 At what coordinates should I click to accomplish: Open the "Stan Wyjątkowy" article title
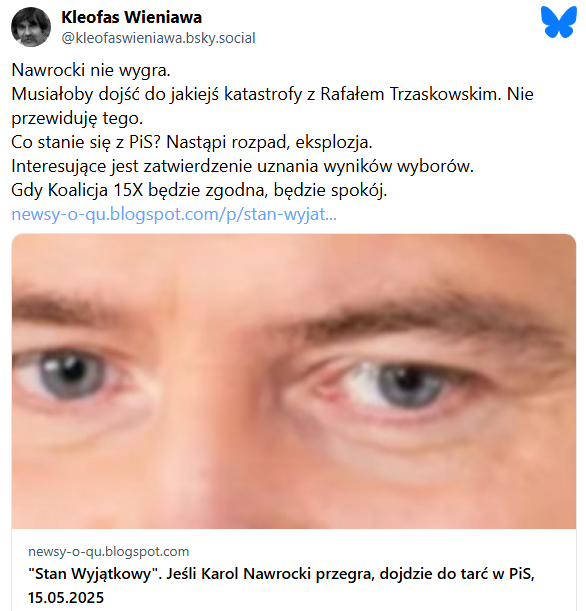281,586
